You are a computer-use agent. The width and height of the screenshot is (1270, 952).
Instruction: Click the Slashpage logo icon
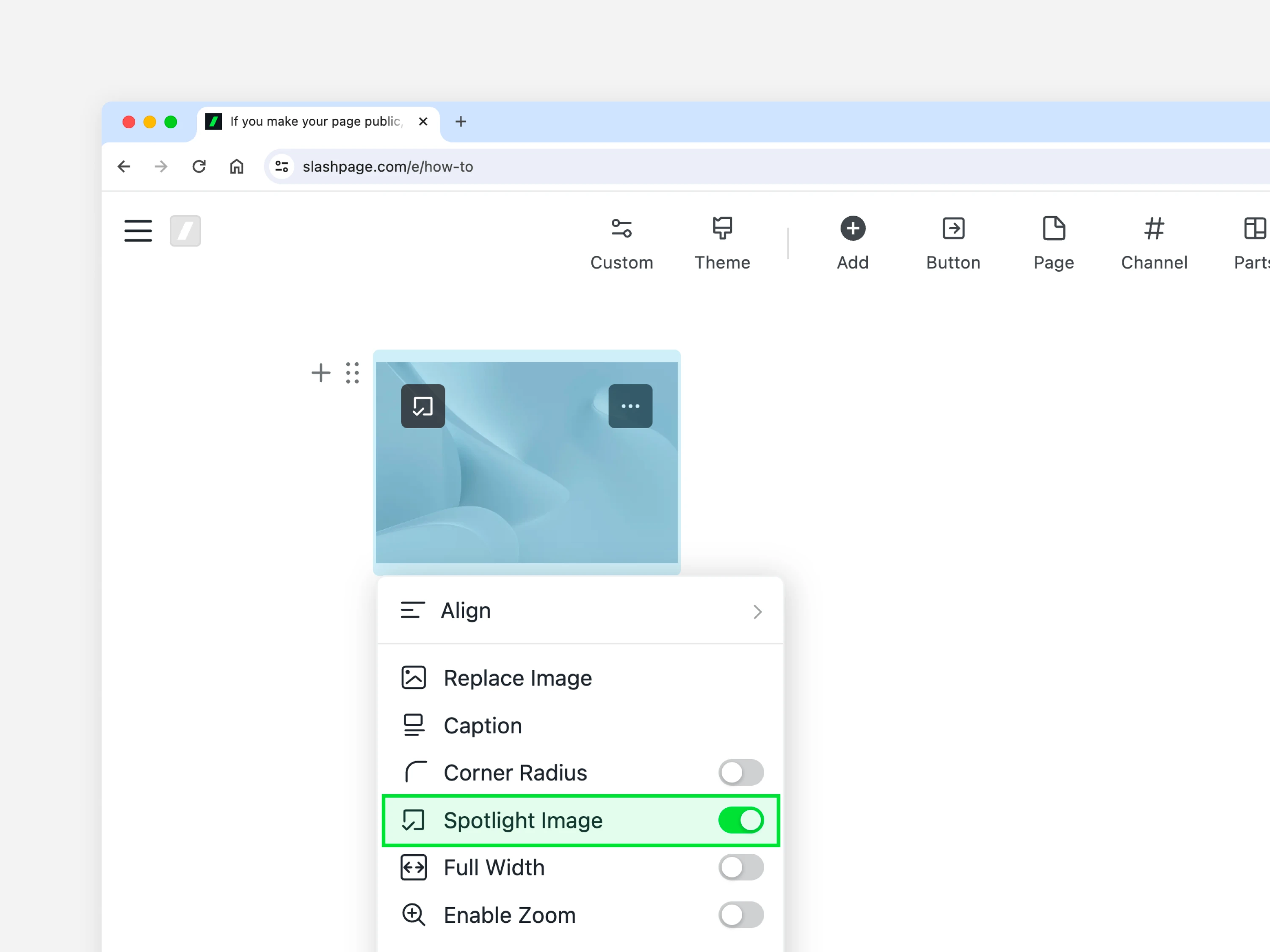click(x=185, y=231)
